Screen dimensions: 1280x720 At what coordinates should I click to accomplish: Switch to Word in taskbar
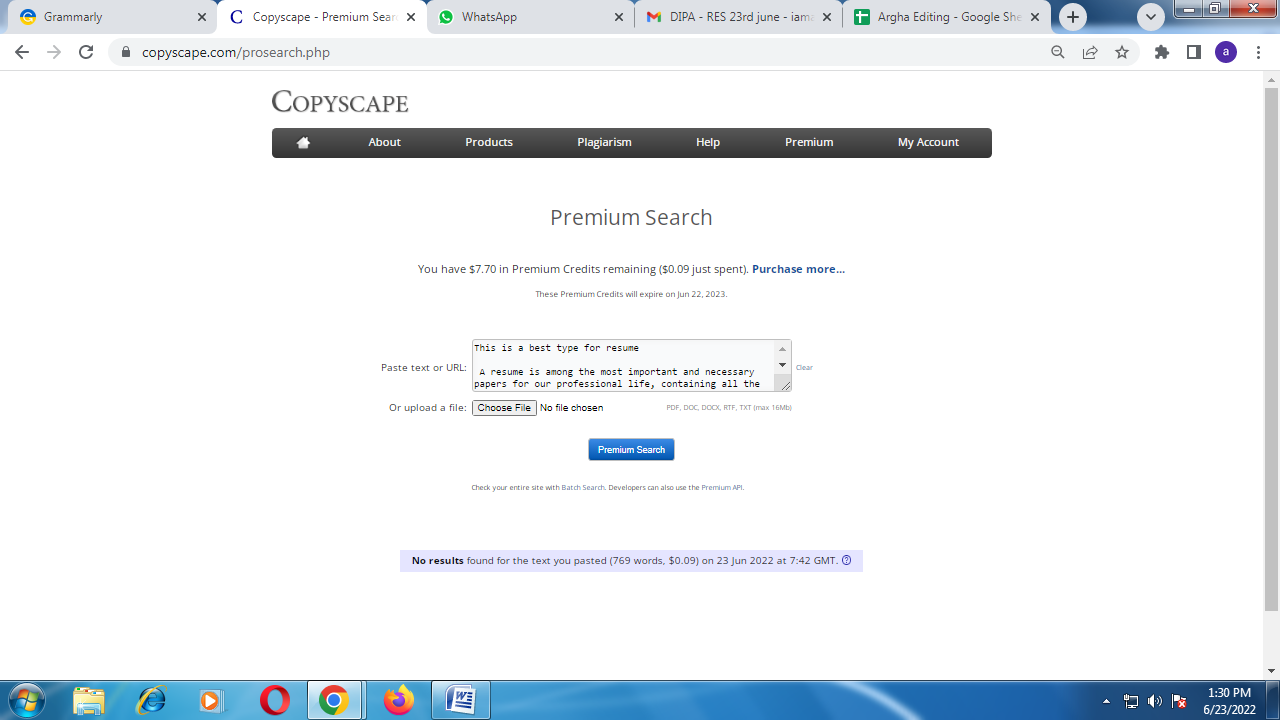(461, 700)
